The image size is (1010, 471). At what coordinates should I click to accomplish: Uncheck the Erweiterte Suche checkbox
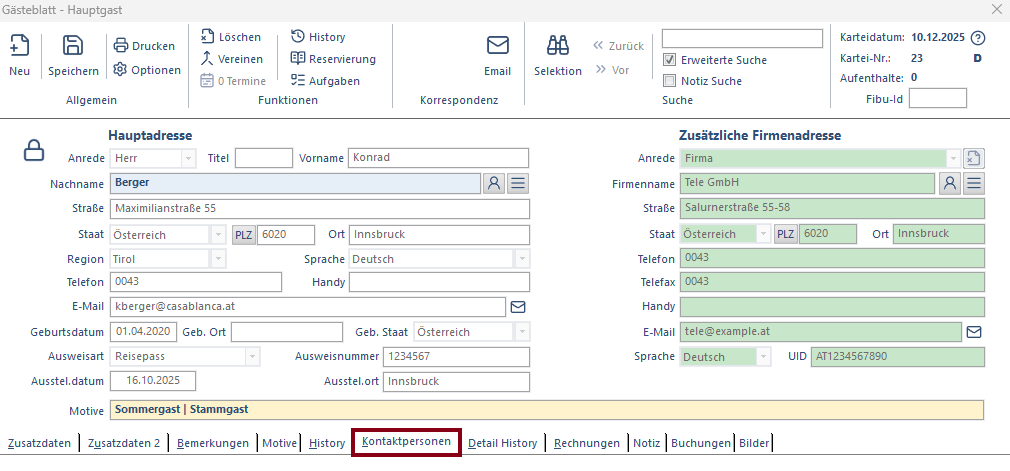pos(671,60)
